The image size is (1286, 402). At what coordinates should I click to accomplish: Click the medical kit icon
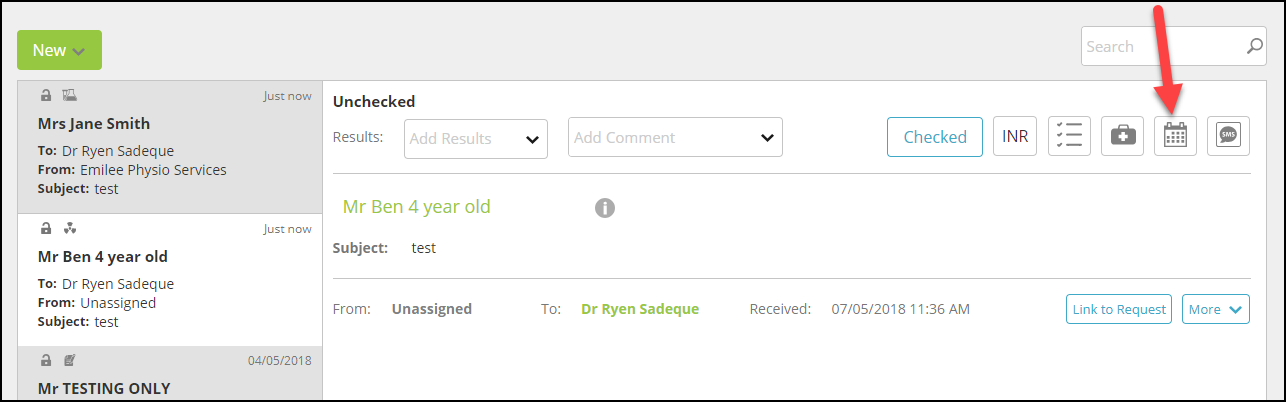point(1123,136)
